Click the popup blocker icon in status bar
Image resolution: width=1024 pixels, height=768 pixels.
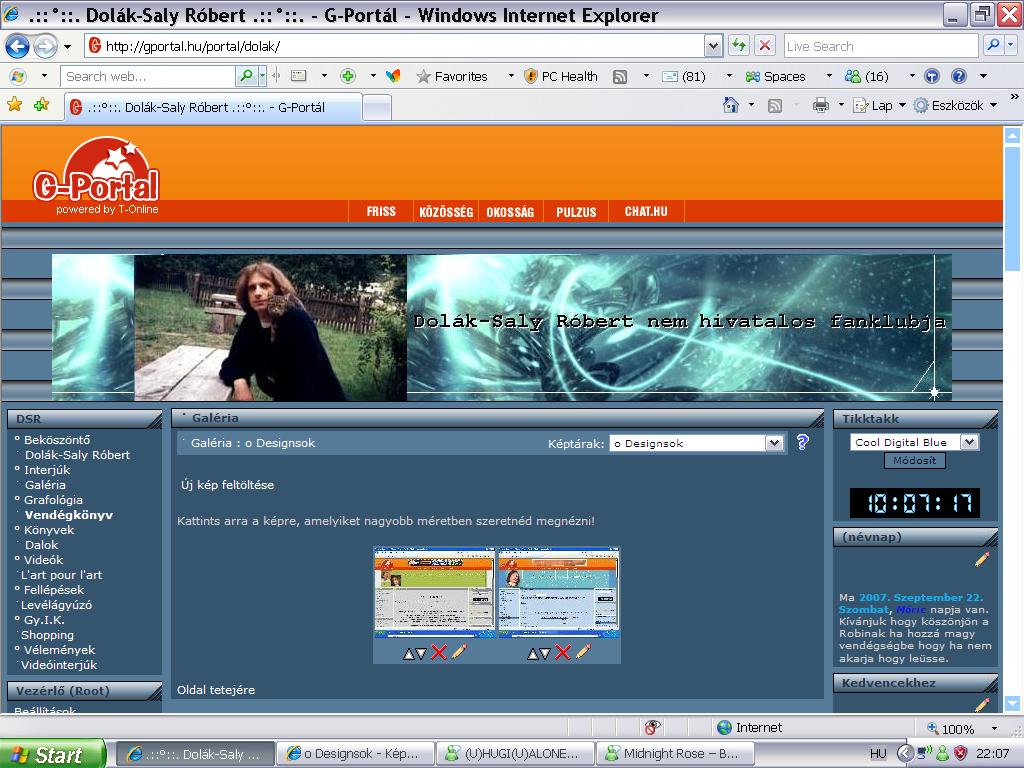click(x=652, y=727)
